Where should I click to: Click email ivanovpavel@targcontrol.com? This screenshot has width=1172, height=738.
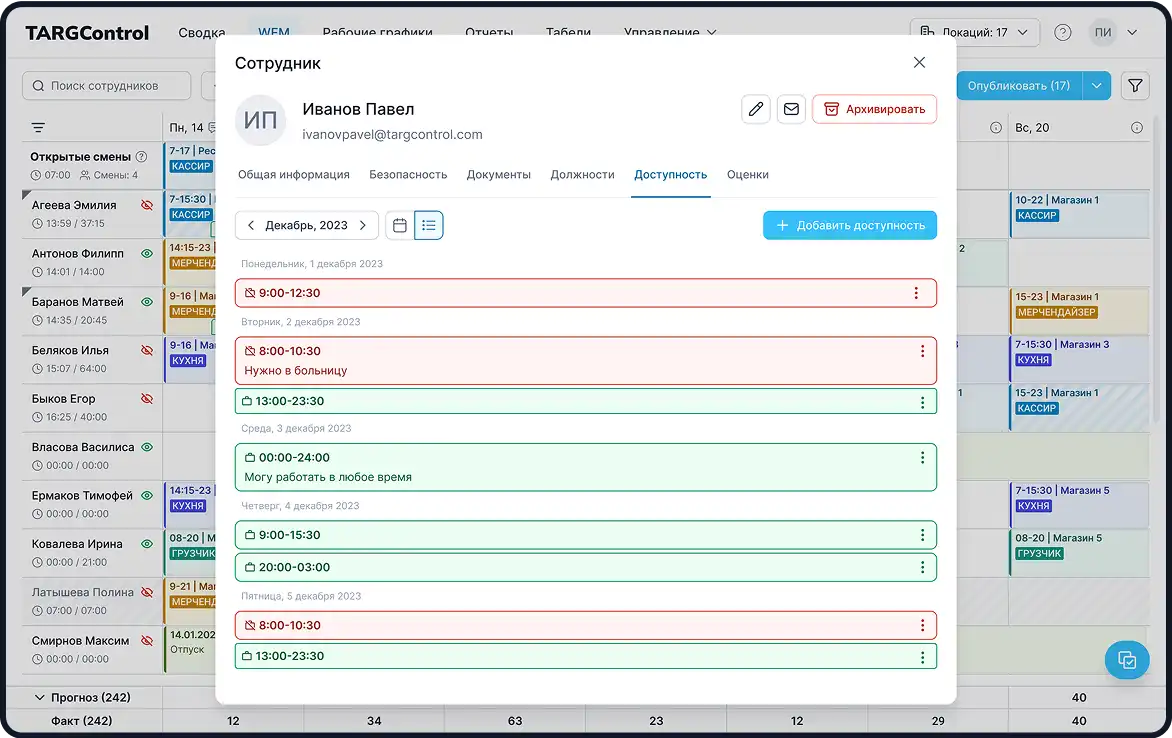pos(392,135)
